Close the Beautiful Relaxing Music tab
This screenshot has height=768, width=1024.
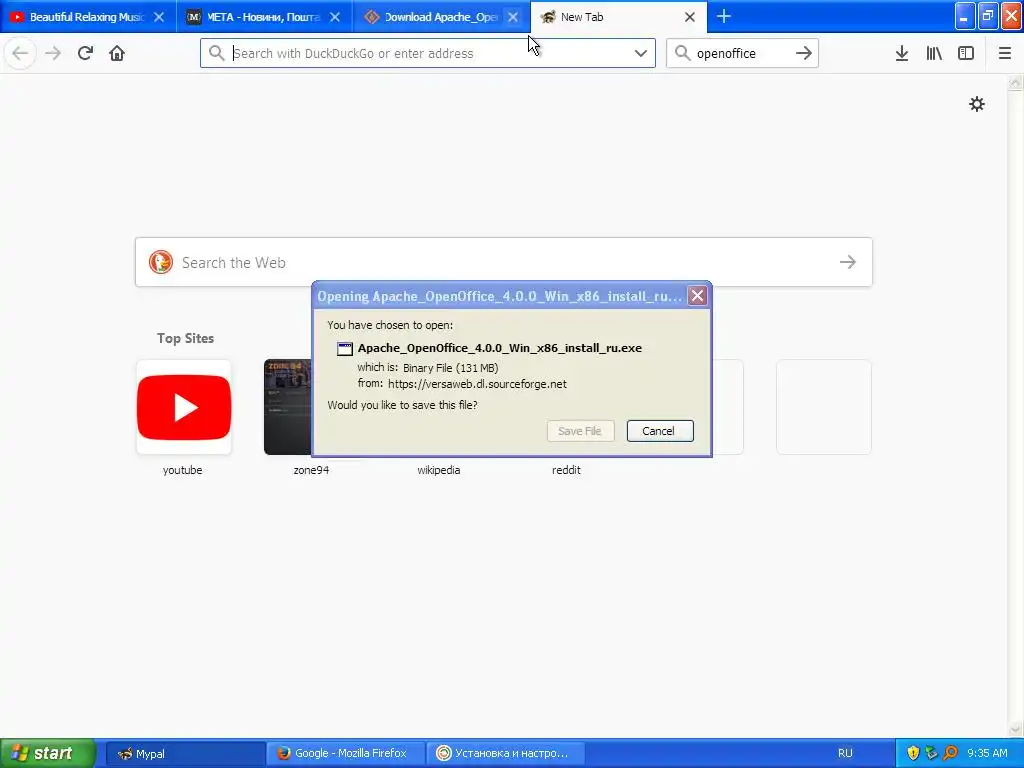159,17
